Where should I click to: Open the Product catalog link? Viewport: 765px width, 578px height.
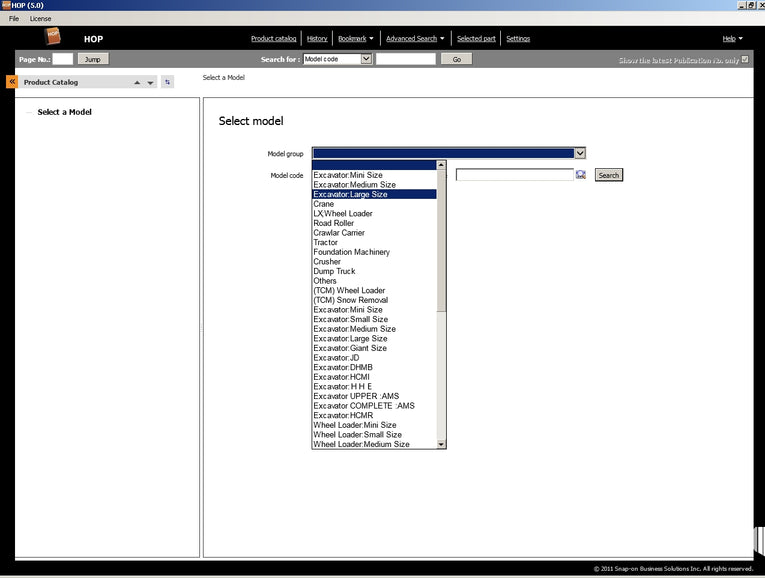[x=273, y=38]
